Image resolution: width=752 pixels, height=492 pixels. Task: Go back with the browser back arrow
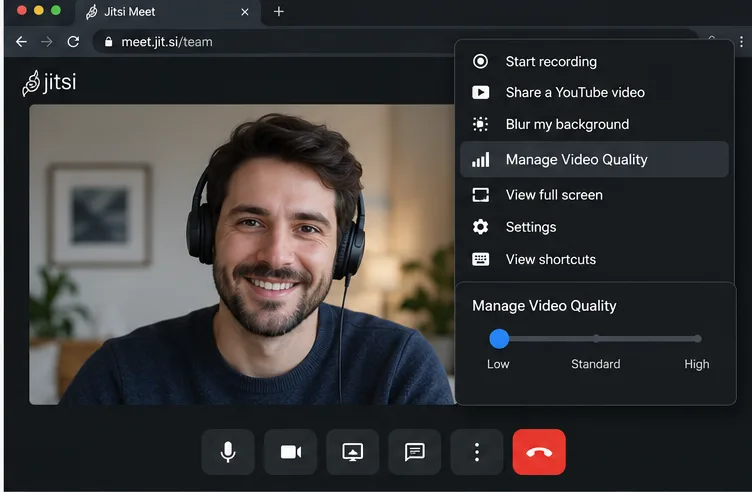pos(21,42)
